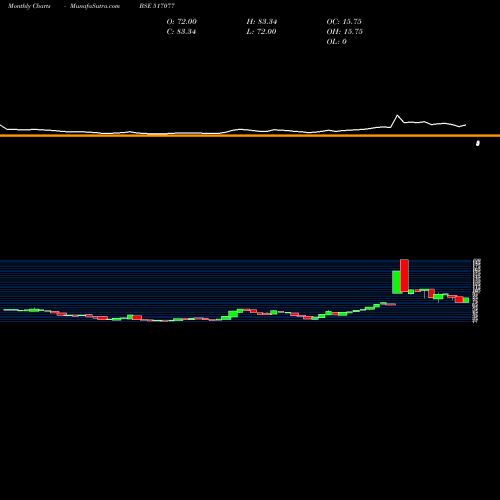
Task: Click the MunafaSutra.com label
Action: coord(95,6)
